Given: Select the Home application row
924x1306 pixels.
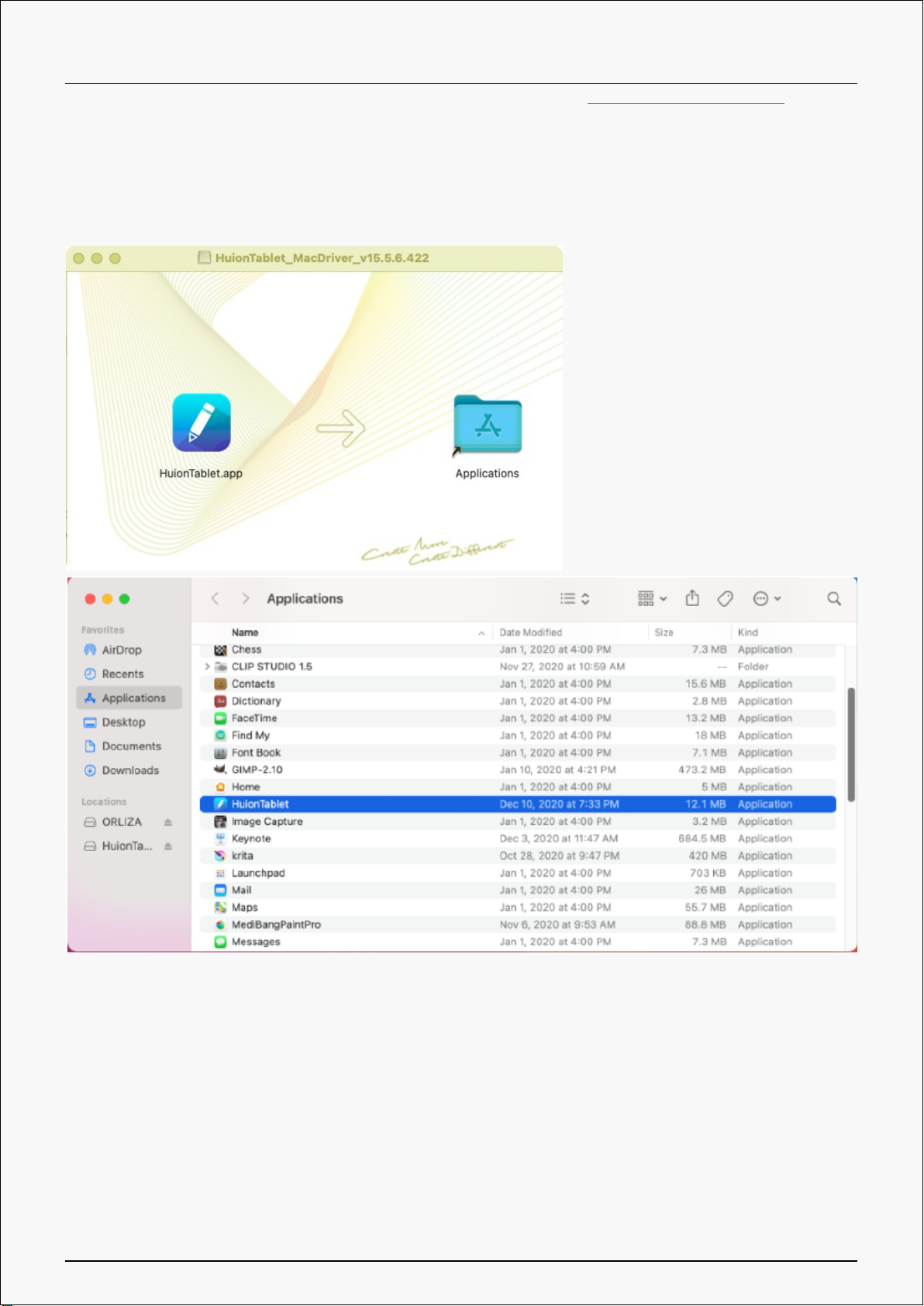Looking at the screenshot, I should click(x=518, y=787).
